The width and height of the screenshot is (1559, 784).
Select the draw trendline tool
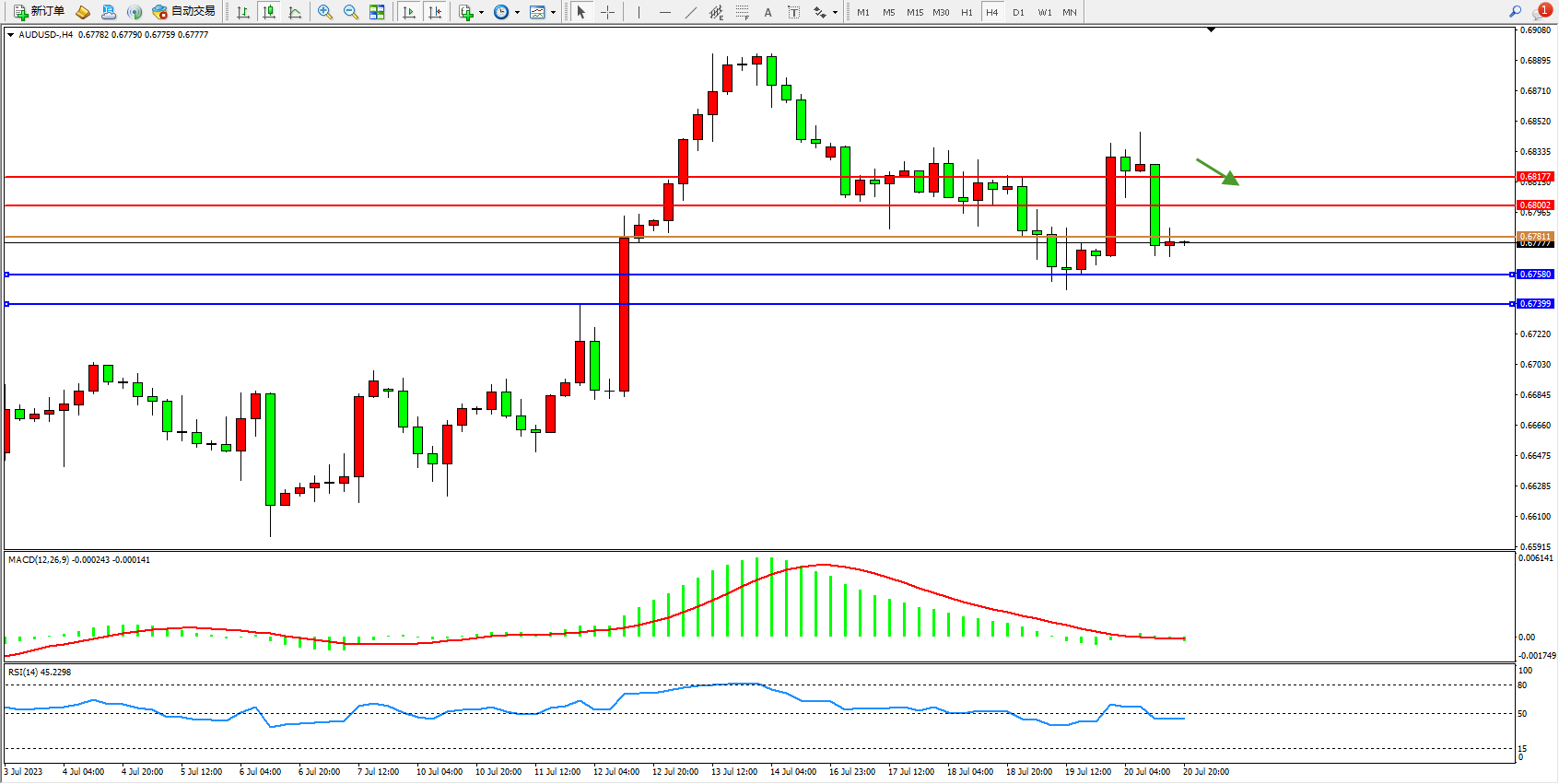[x=691, y=12]
